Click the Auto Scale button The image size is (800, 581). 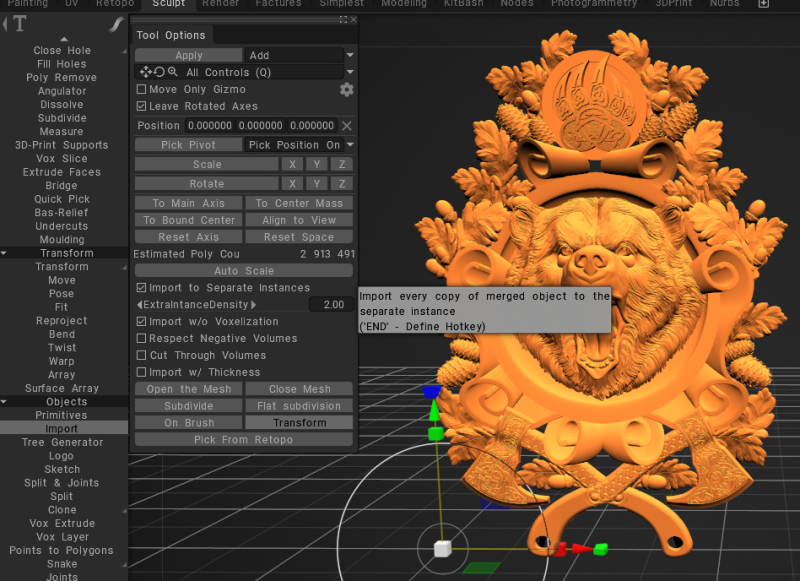tap(244, 271)
